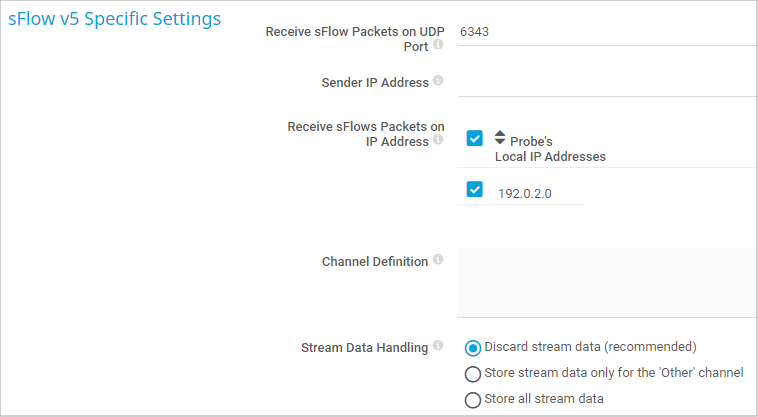Focus the empty Sender IP Address field
Screen dimensions: 758x417
point(600,82)
